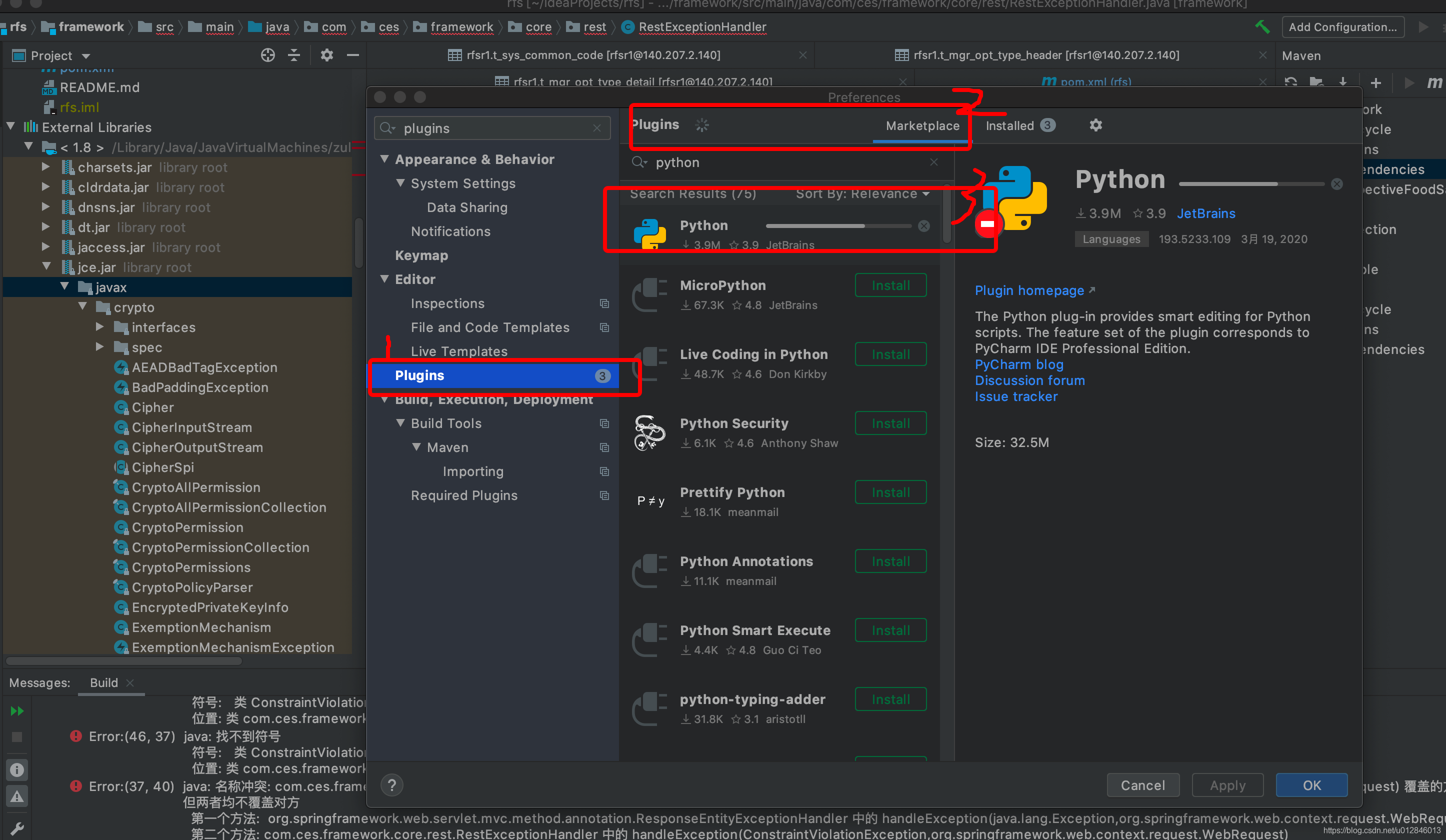Collapse the Maven settings node

[x=416, y=447]
